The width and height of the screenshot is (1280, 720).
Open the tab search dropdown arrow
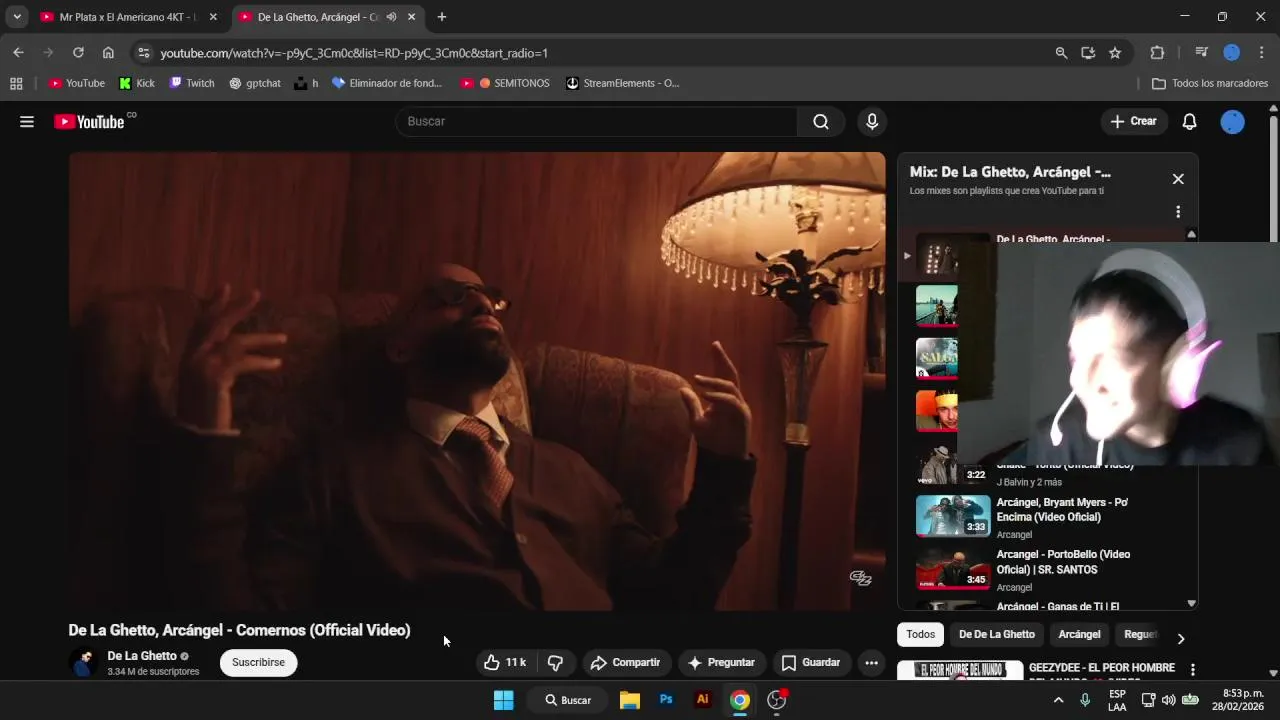tap(17, 17)
